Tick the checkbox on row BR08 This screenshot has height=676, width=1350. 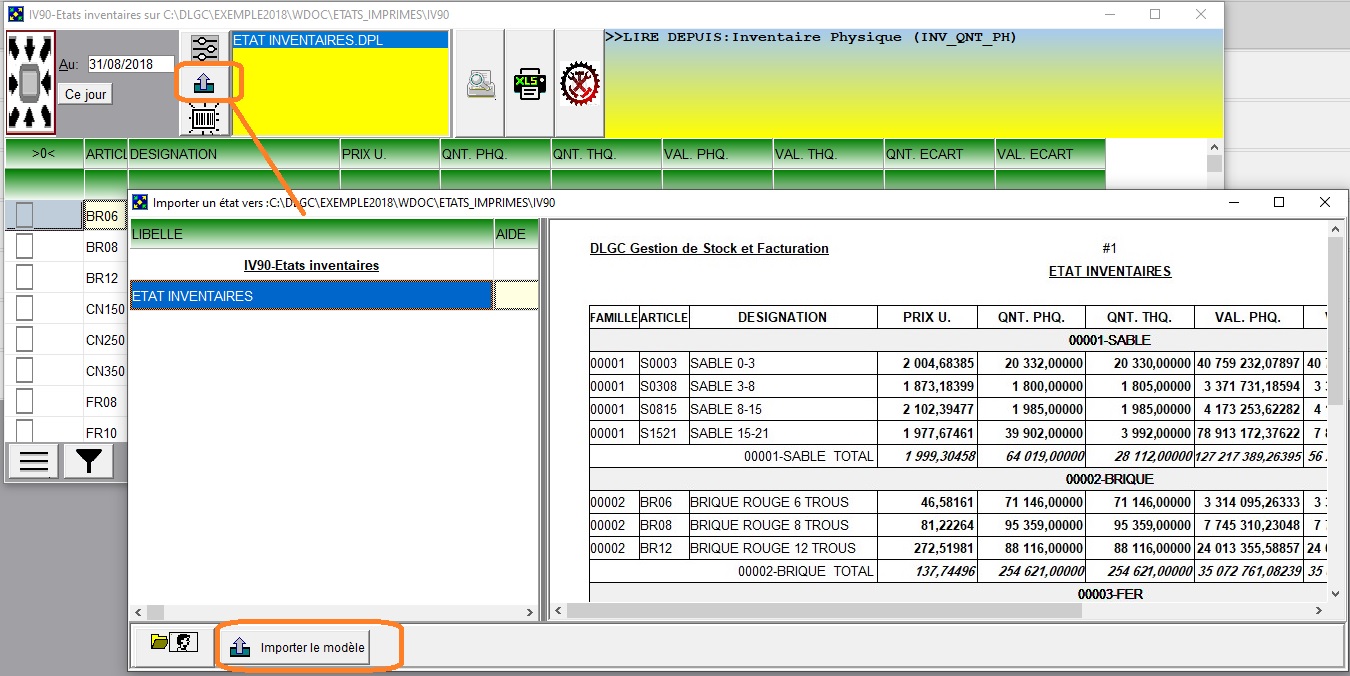point(24,247)
